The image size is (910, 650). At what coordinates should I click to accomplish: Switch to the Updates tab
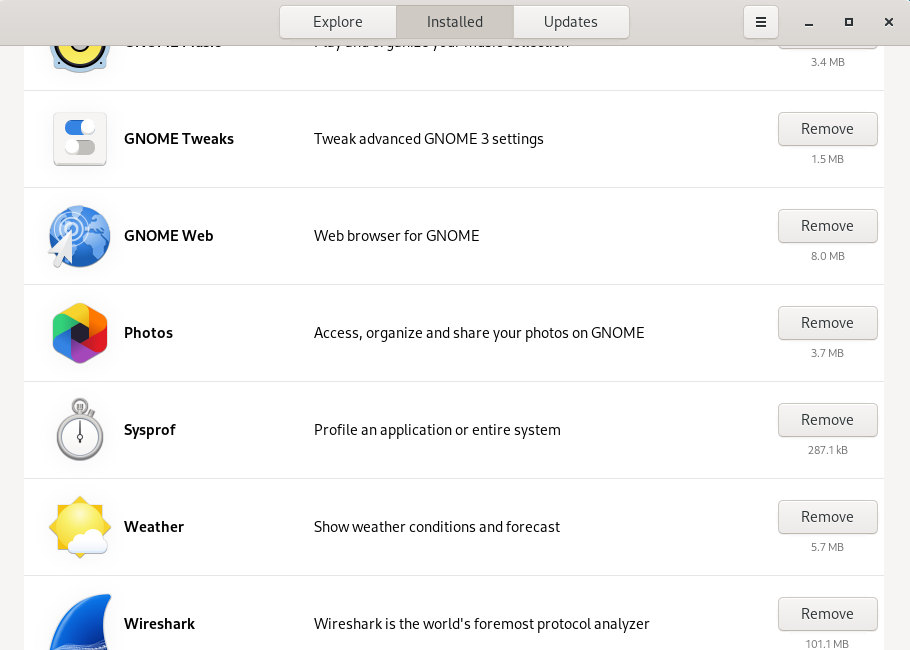pos(571,22)
